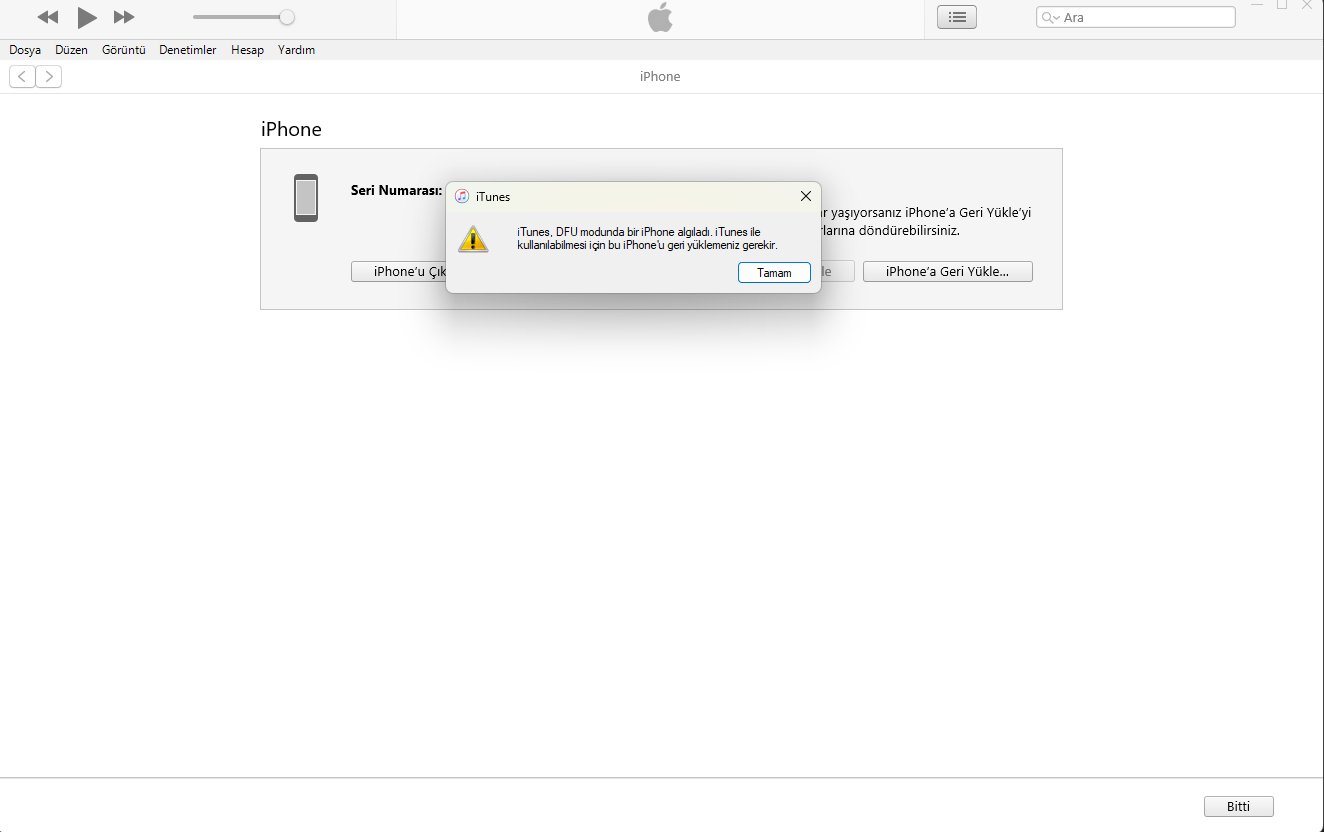
Task: Open the Denetimler menu
Action: pyautogui.click(x=188, y=50)
